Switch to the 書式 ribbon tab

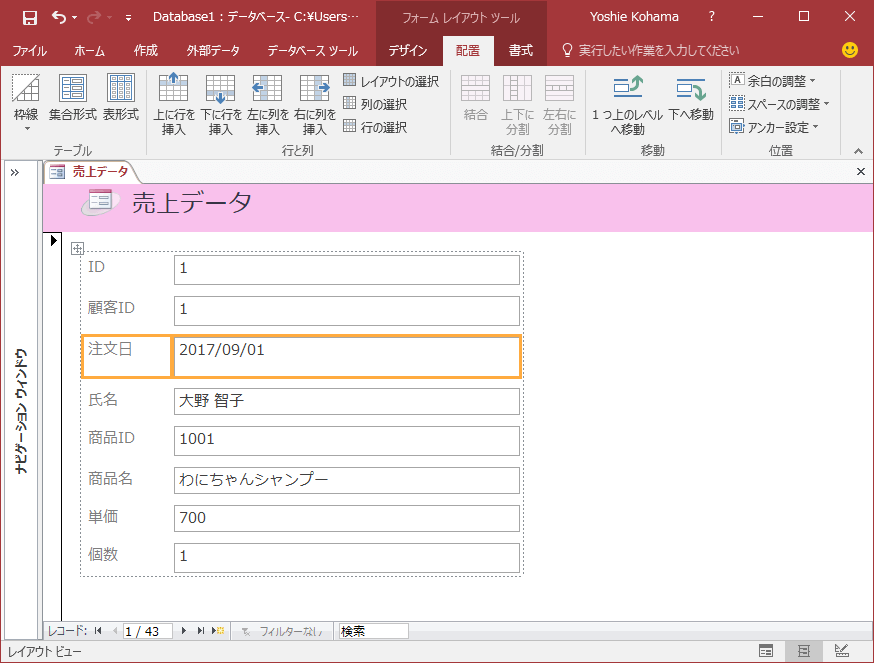click(521, 51)
